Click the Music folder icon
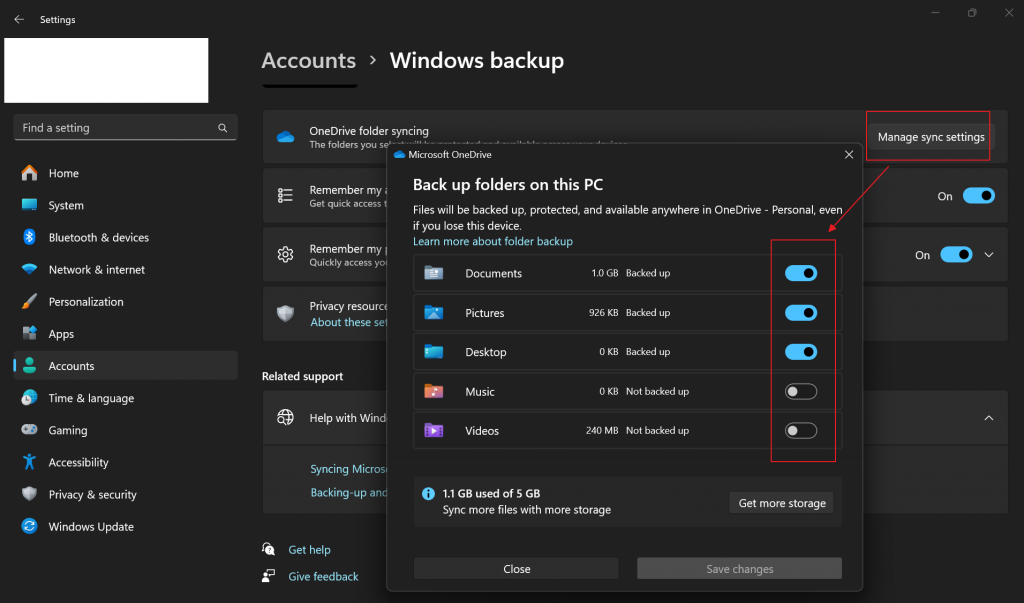Screen dimensions: 1024x603 coord(433,392)
